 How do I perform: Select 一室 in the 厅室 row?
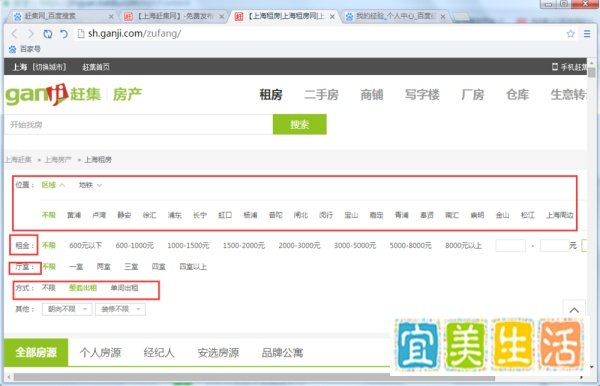(x=76, y=267)
